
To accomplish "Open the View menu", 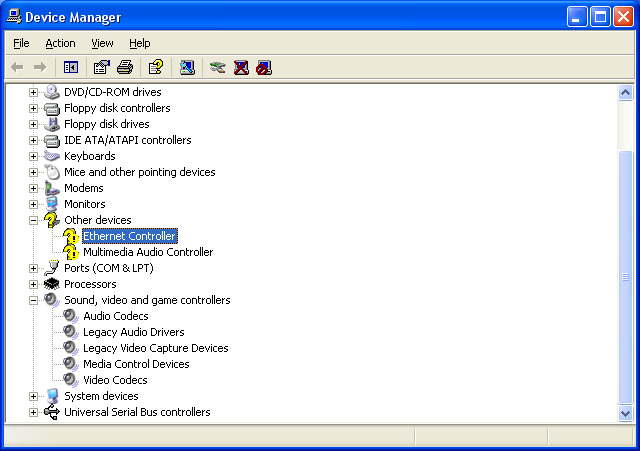I will coord(102,43).
